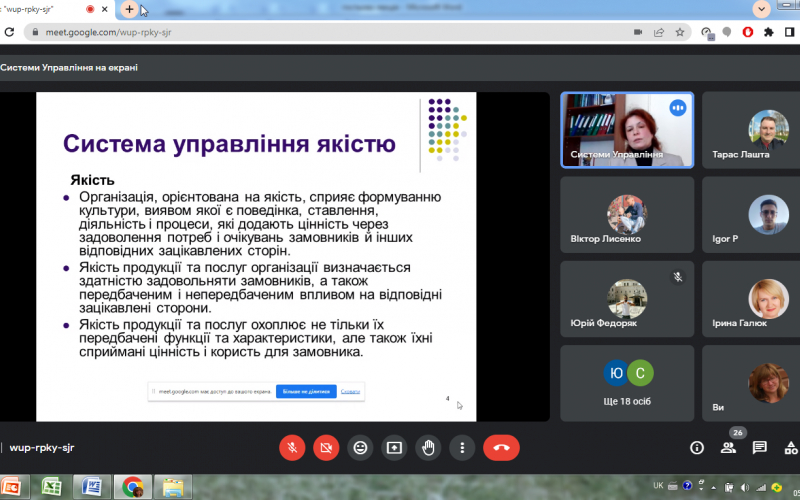The height and width of the screenshot is (500, 800).
Task: Click the Сховати link in sharing notice
Action: tap(350, 391)
